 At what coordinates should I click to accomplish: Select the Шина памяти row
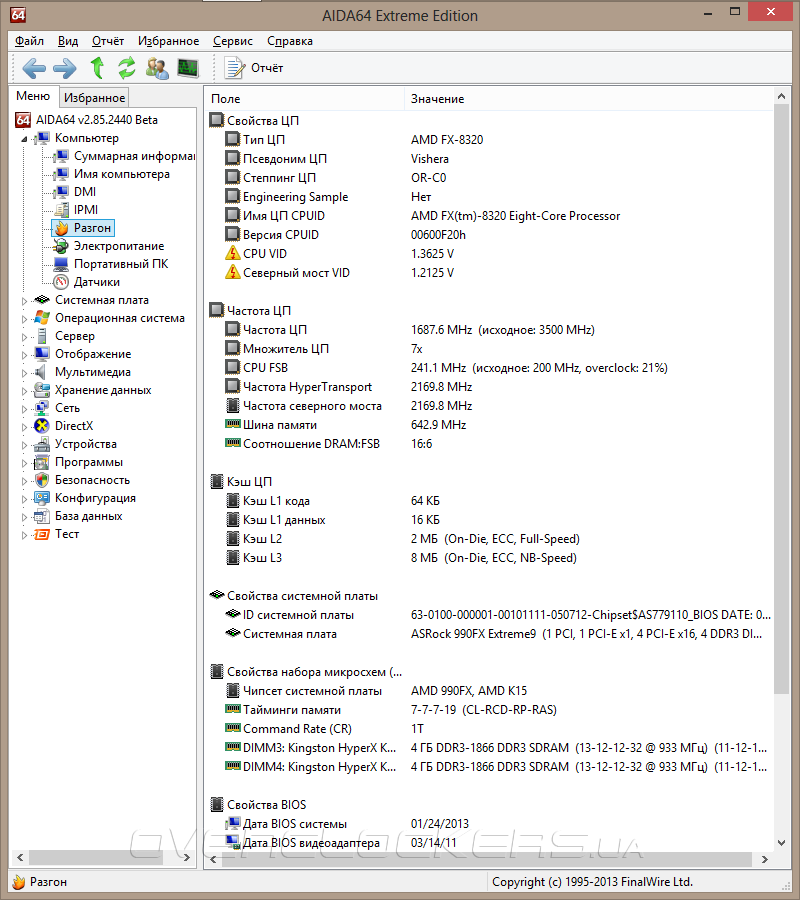pyautogui.click(x=488, y=425)
